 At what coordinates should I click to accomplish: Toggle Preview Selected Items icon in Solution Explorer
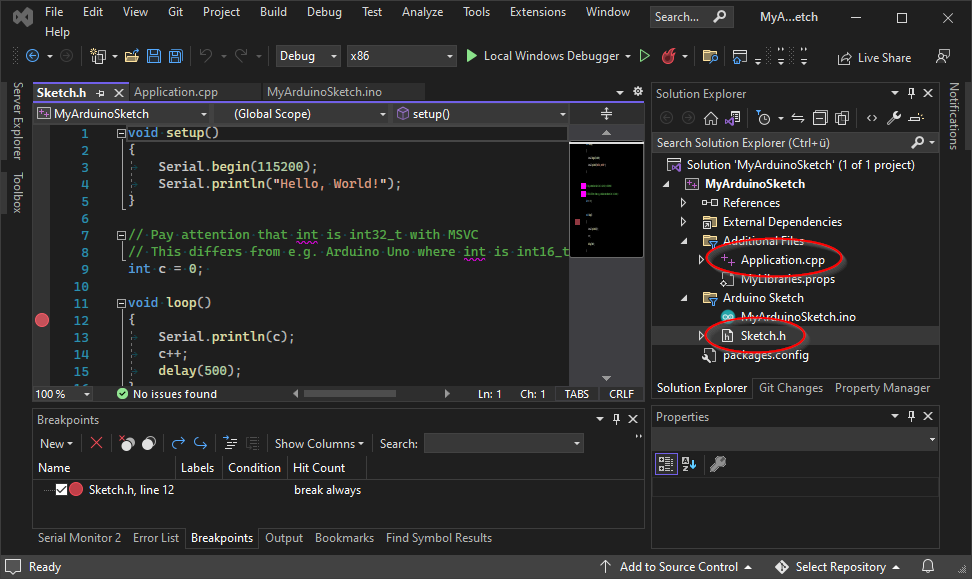pos(916,118)
